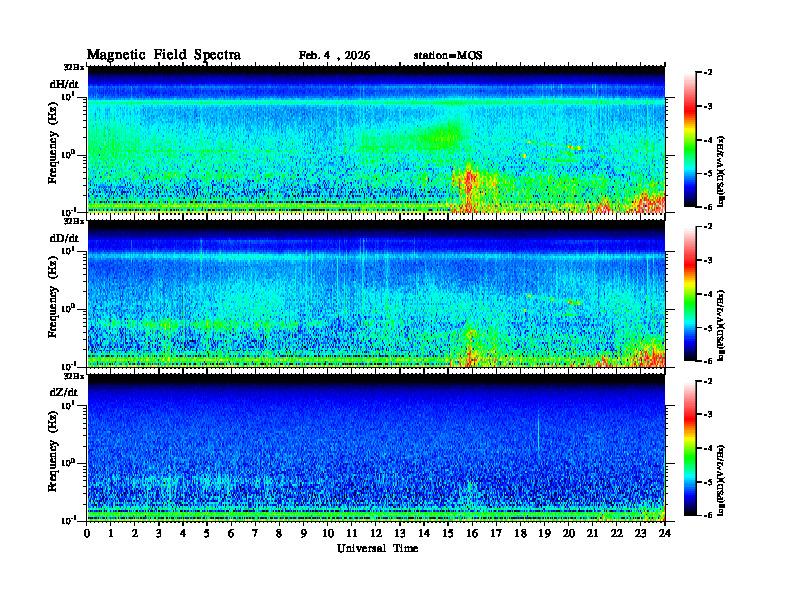The image size is (792, 612).
Task: Click inside the dD/dt spectrogram plot
Action: (376, 294)
